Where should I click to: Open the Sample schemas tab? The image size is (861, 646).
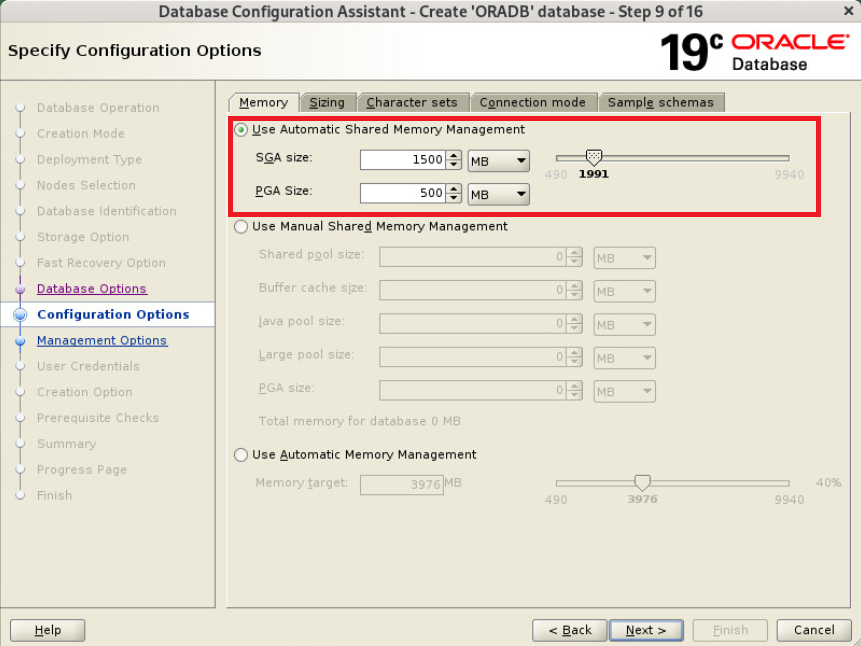[x=661, y=103]
